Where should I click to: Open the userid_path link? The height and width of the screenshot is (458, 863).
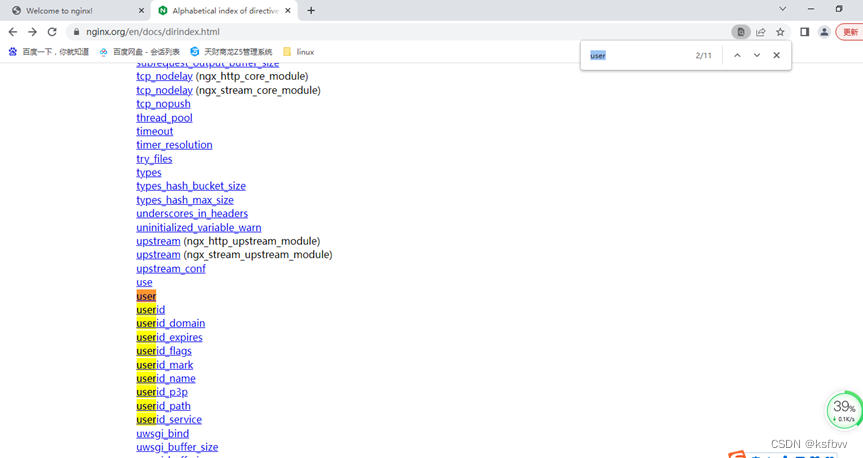[163, 406]
